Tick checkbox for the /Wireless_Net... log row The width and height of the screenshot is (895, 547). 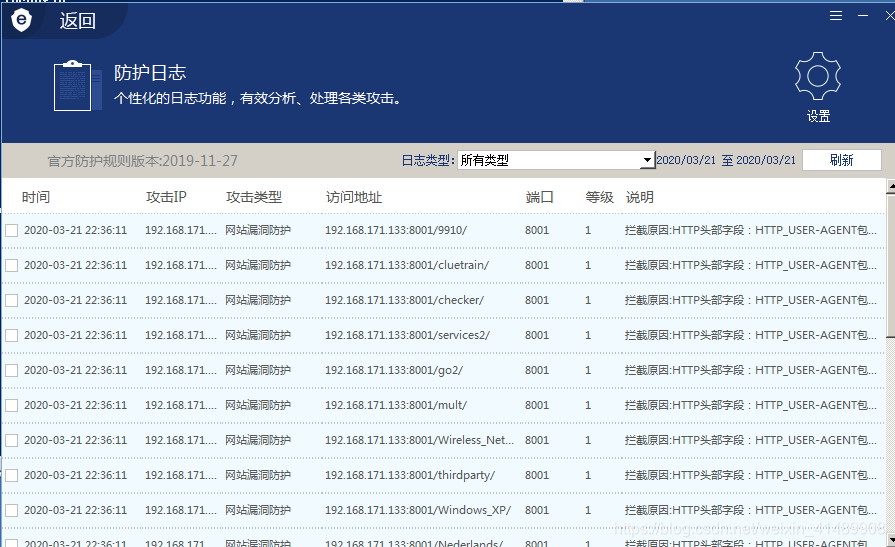(x=11, y=441)
